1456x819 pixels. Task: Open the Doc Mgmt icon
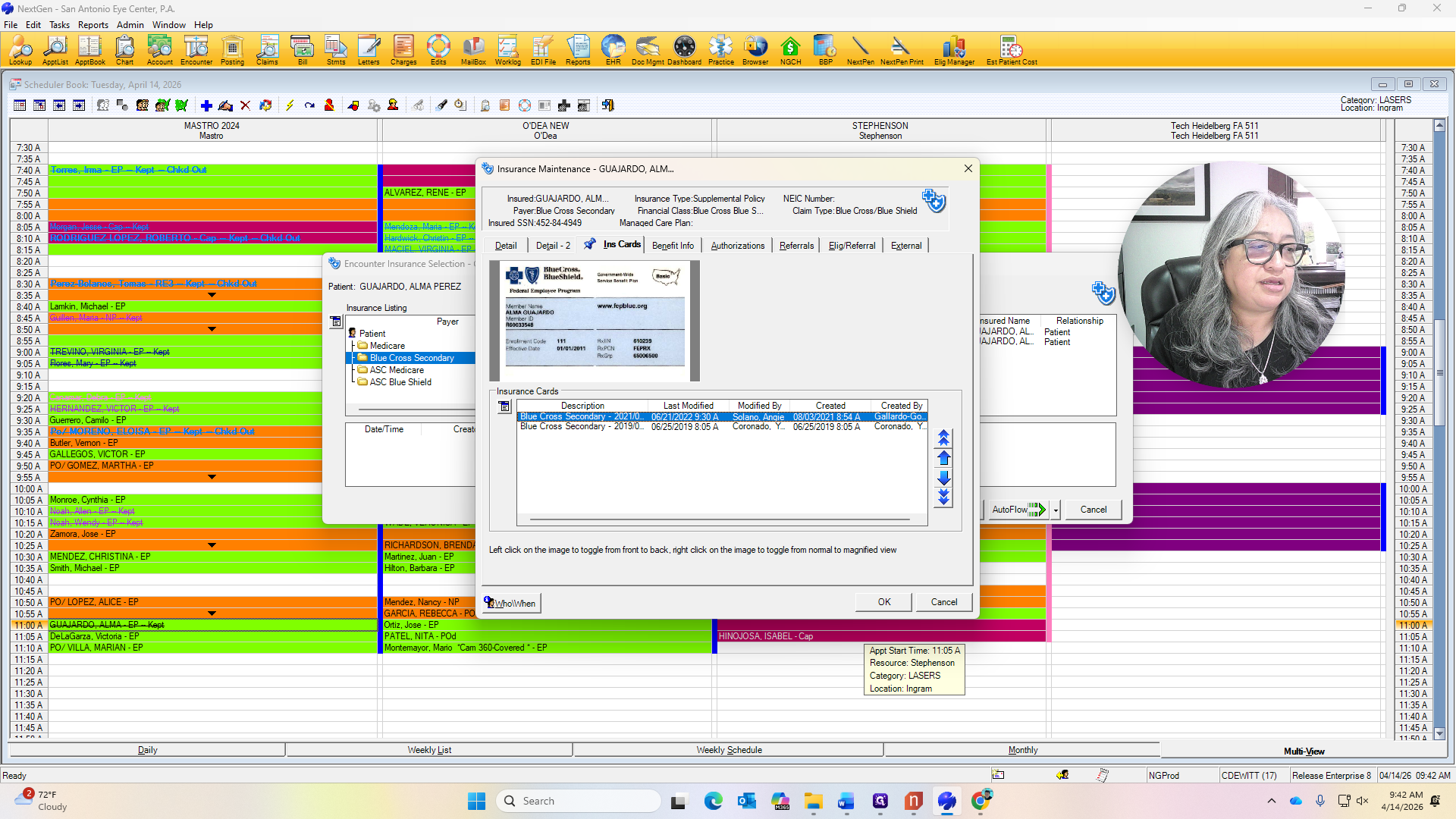click(648, 50)
